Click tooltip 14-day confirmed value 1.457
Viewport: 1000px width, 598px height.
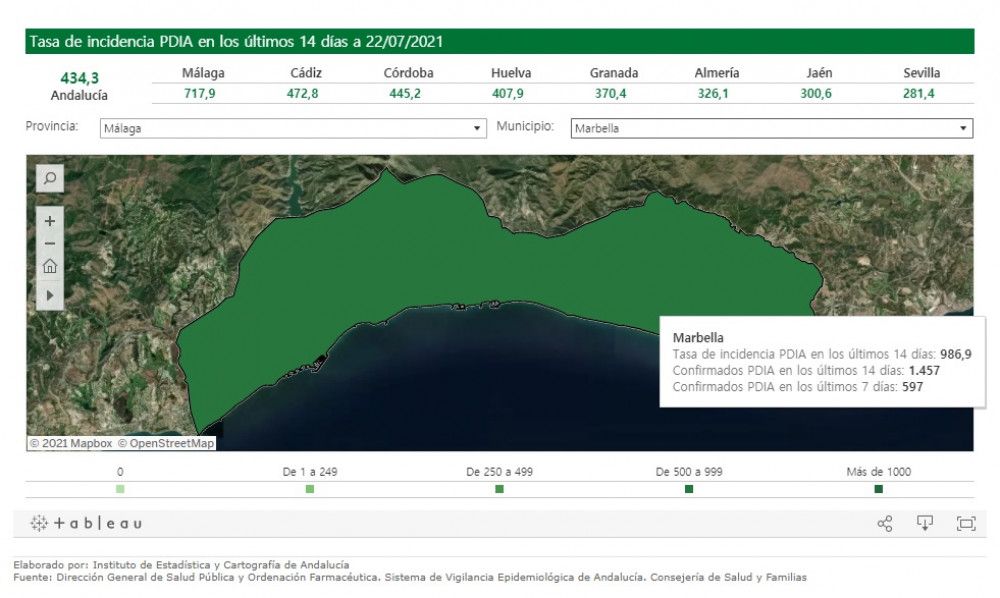(x=924, y=370)
